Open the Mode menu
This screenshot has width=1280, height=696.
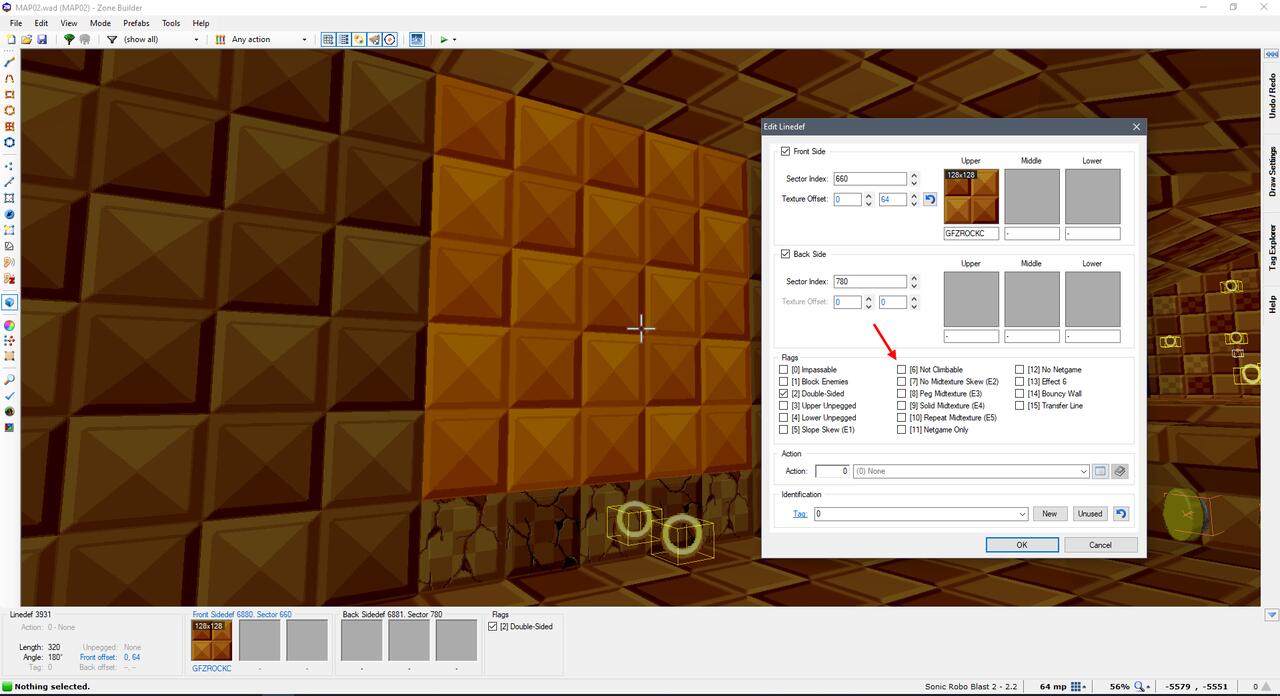(101, 23)
